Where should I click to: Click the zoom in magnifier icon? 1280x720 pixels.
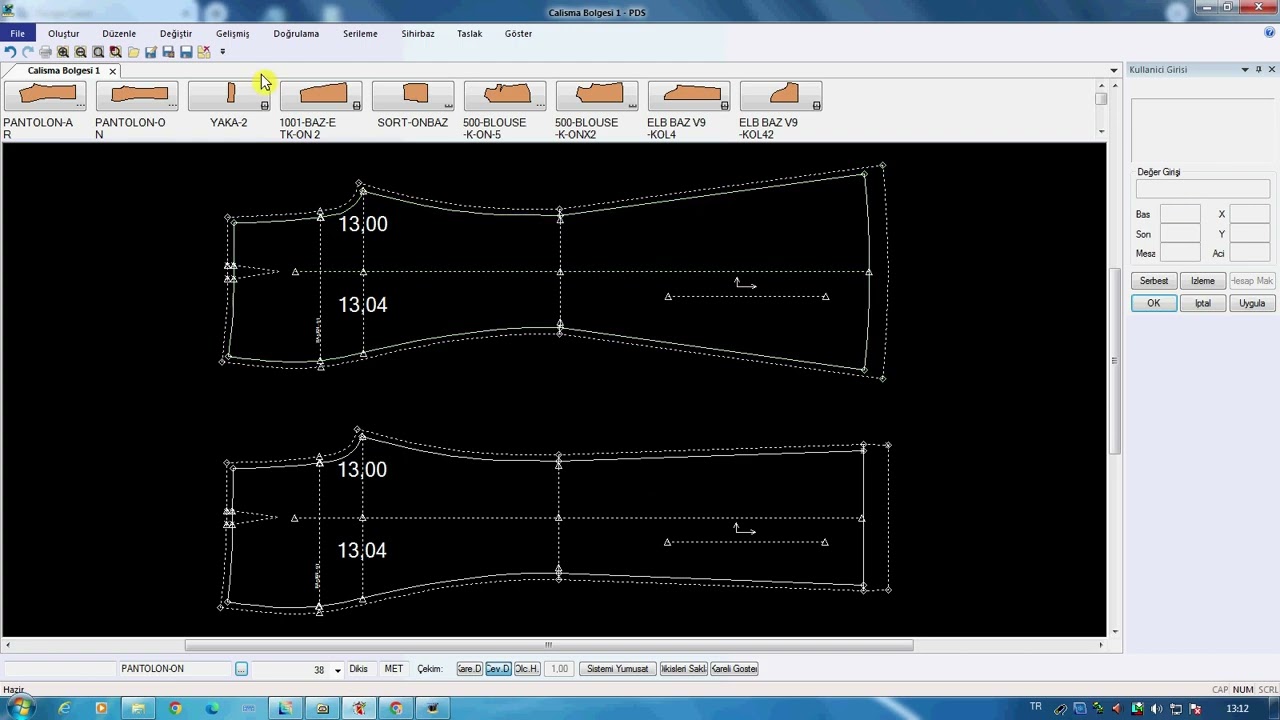click(x=63, y=52)
